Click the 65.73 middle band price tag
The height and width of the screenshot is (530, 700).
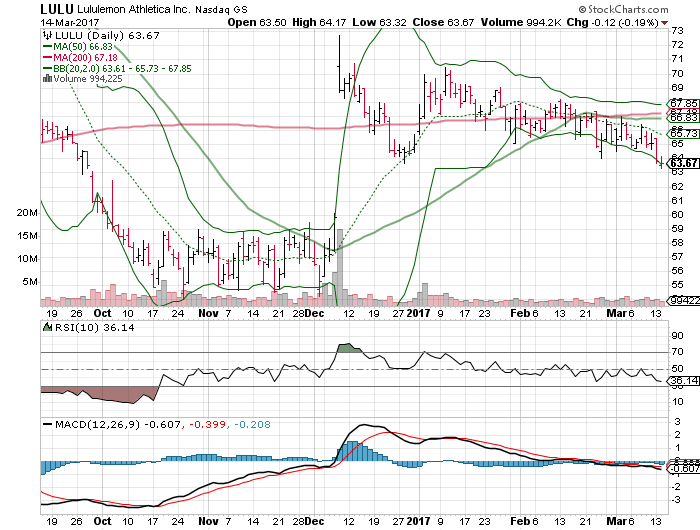pyautogui.click(x=683, y=133)
